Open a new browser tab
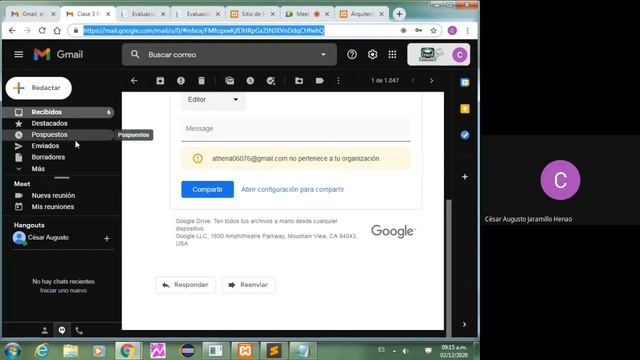Viewport: 640px width, 360px height. [x=399, y=14]
